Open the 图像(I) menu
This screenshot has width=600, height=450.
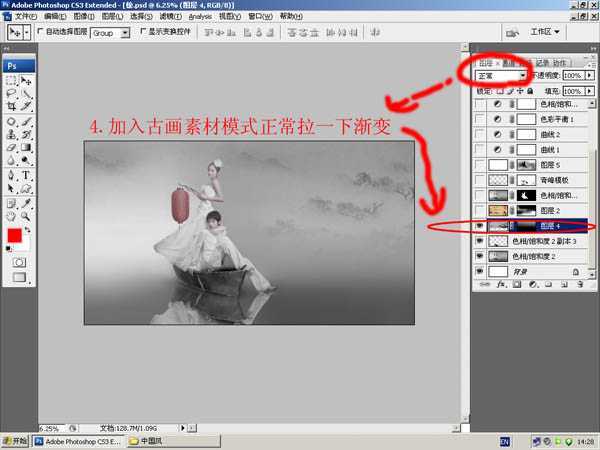tap(84, 16)
